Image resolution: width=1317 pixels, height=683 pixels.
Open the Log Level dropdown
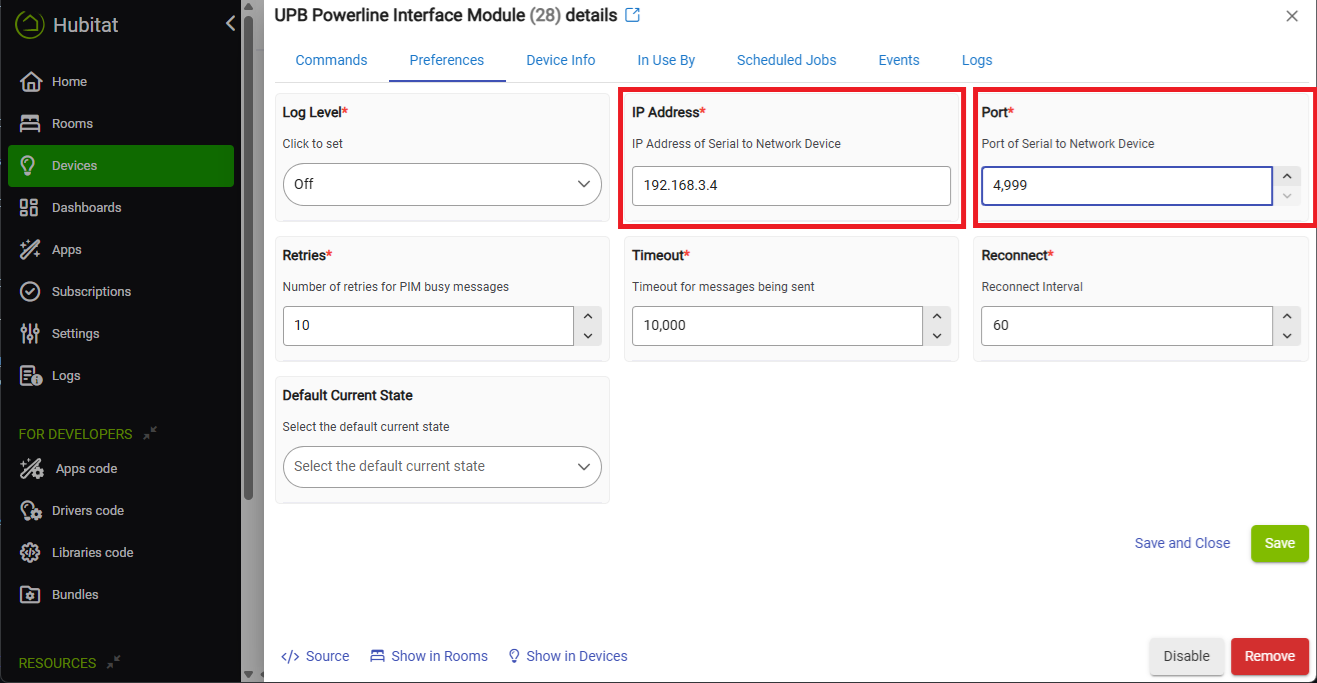(x=442, y=185)
